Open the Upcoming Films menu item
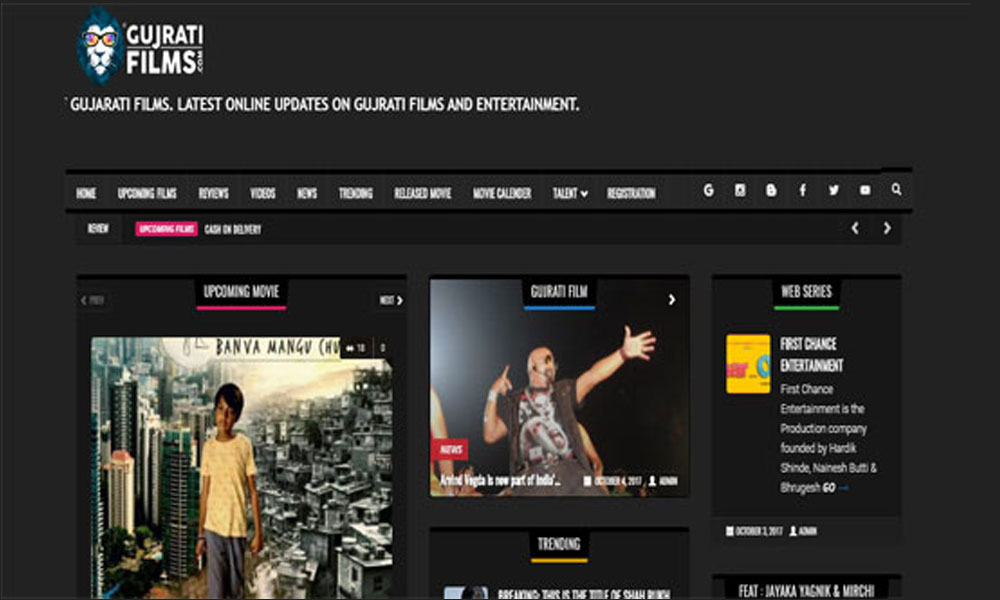This screenshot has height=600, width=1000. coord(147,194)
